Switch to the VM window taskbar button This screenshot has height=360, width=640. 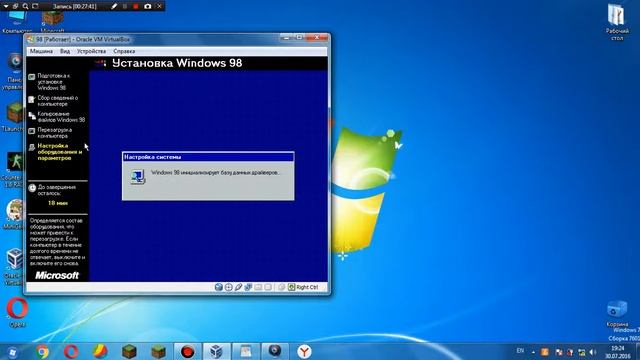246,352
